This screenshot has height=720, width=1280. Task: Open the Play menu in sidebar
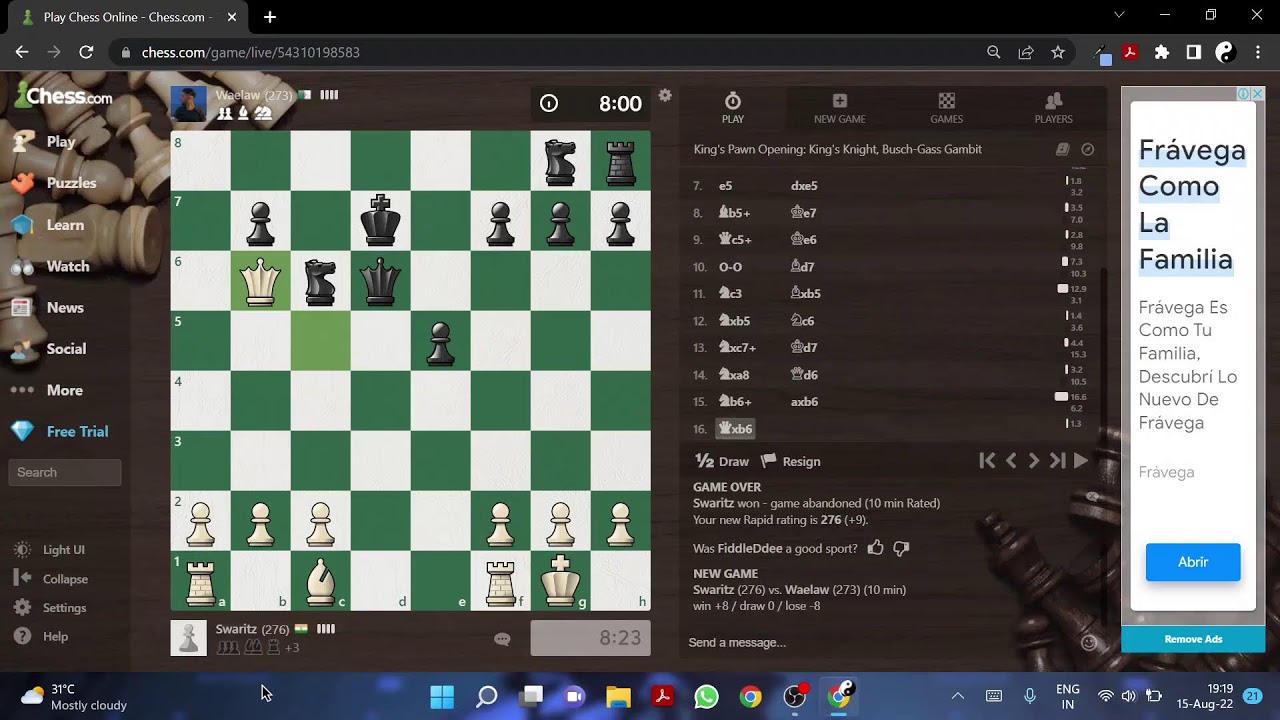[x=44, y=142]
